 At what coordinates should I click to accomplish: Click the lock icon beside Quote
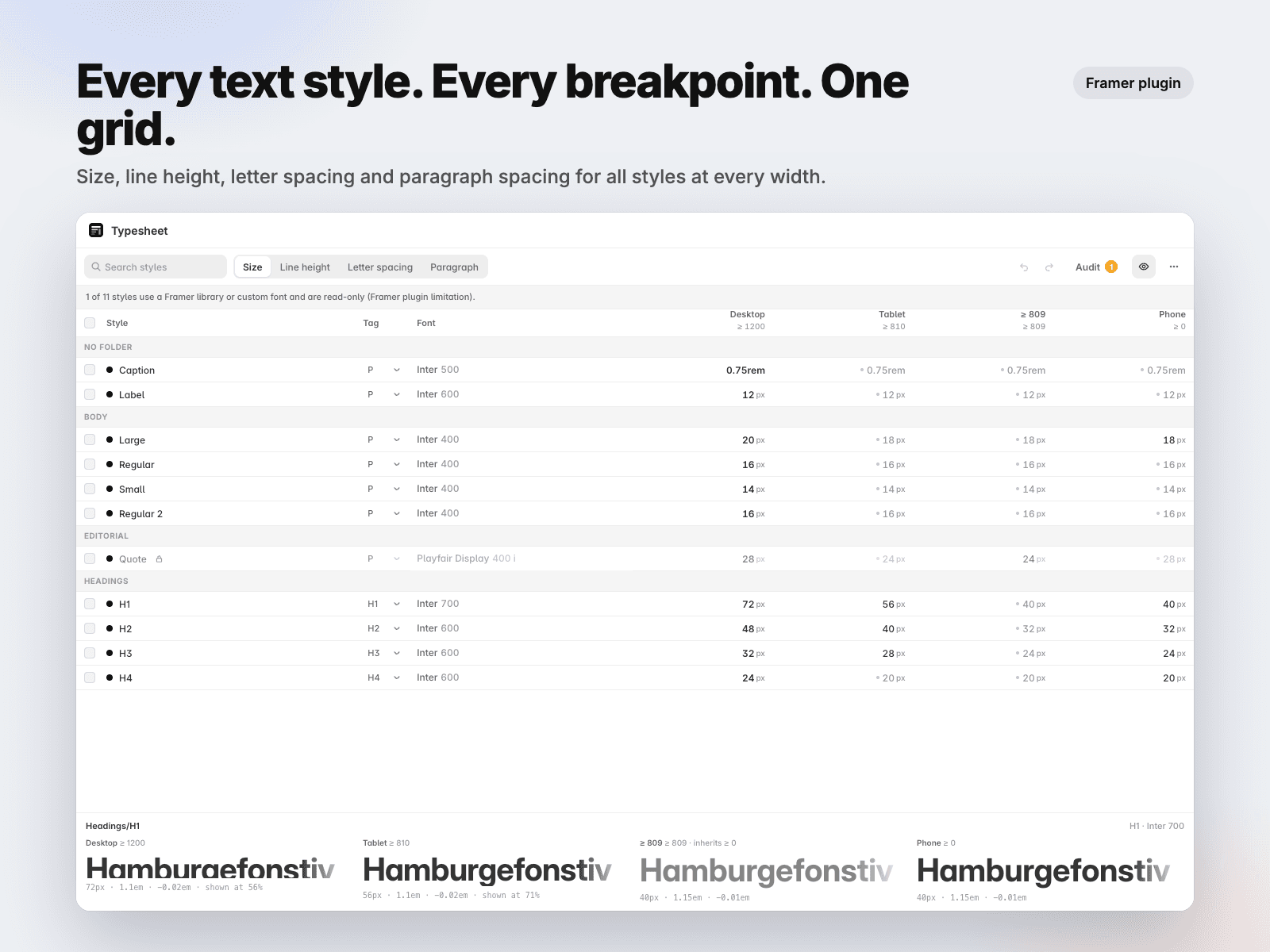[x=160, y=559]
